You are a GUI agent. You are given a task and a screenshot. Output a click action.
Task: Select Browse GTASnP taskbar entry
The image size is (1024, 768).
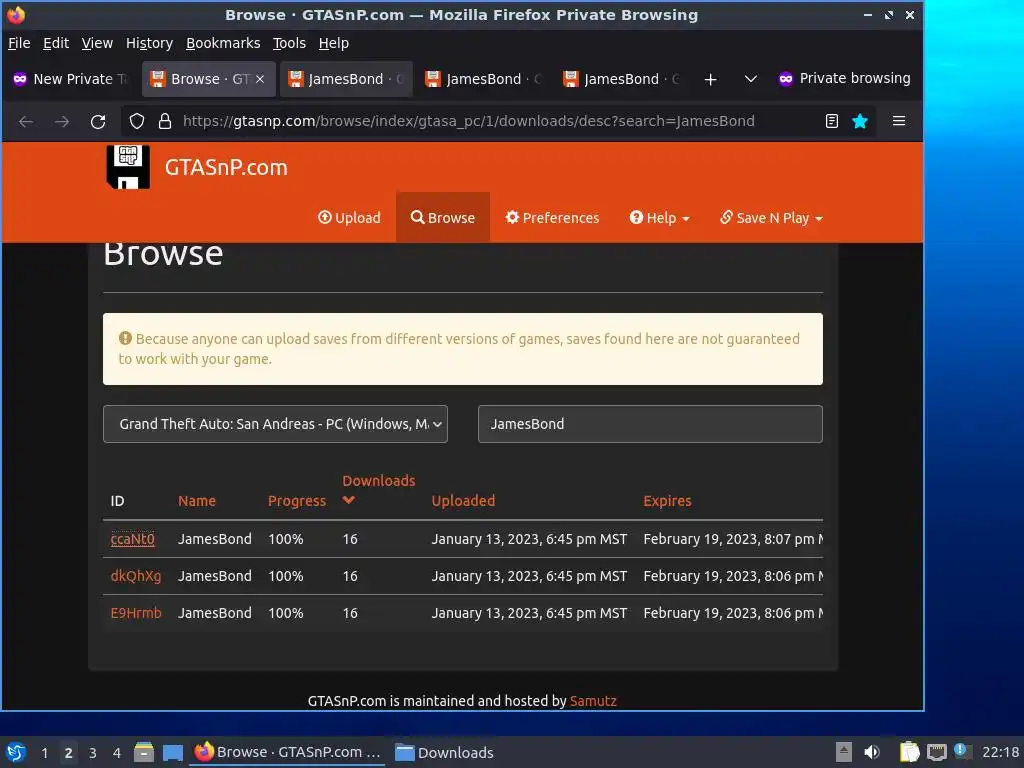(287, 752)
